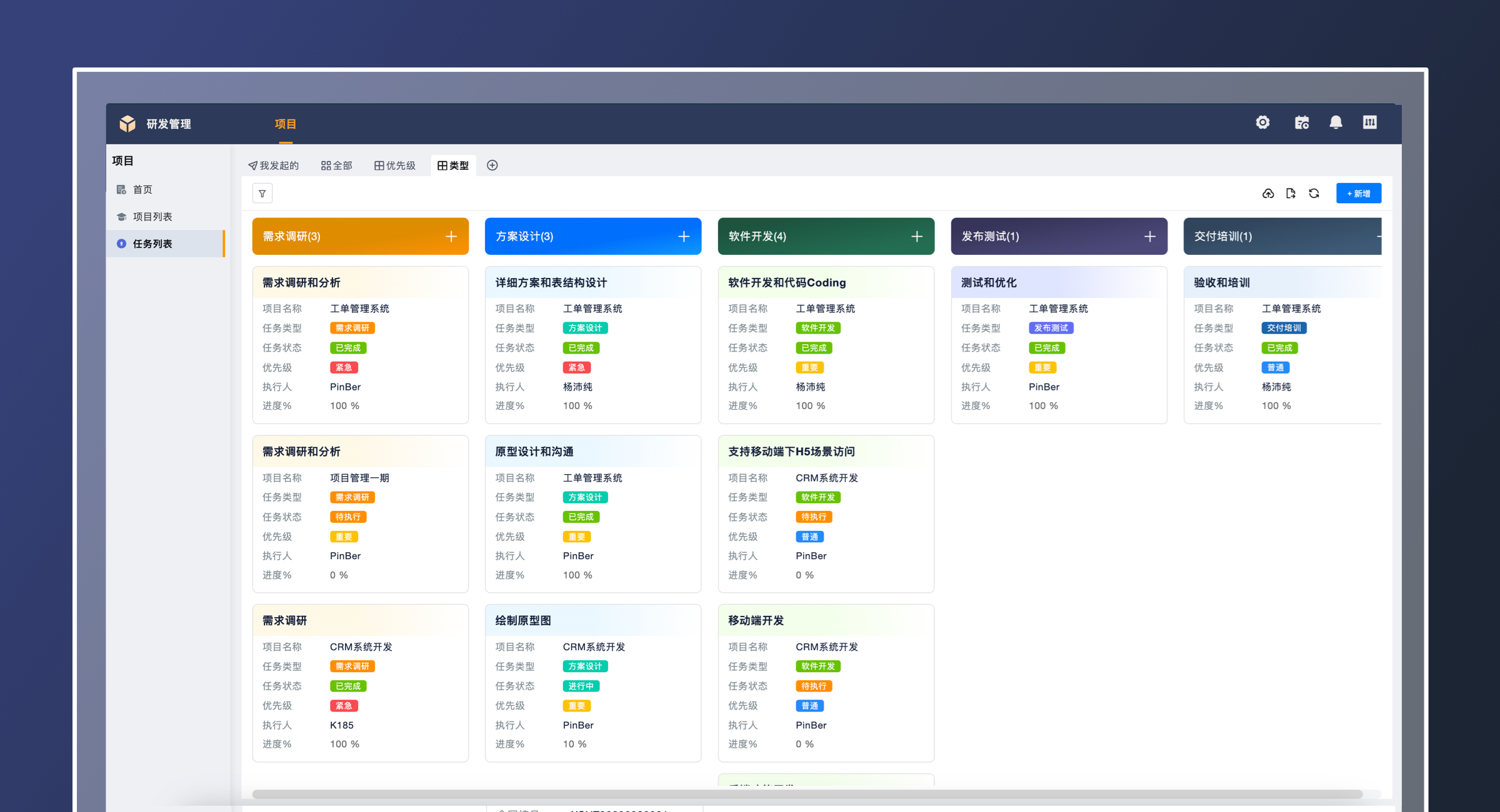Open the settings gear icon

[x=1262, y=122]
